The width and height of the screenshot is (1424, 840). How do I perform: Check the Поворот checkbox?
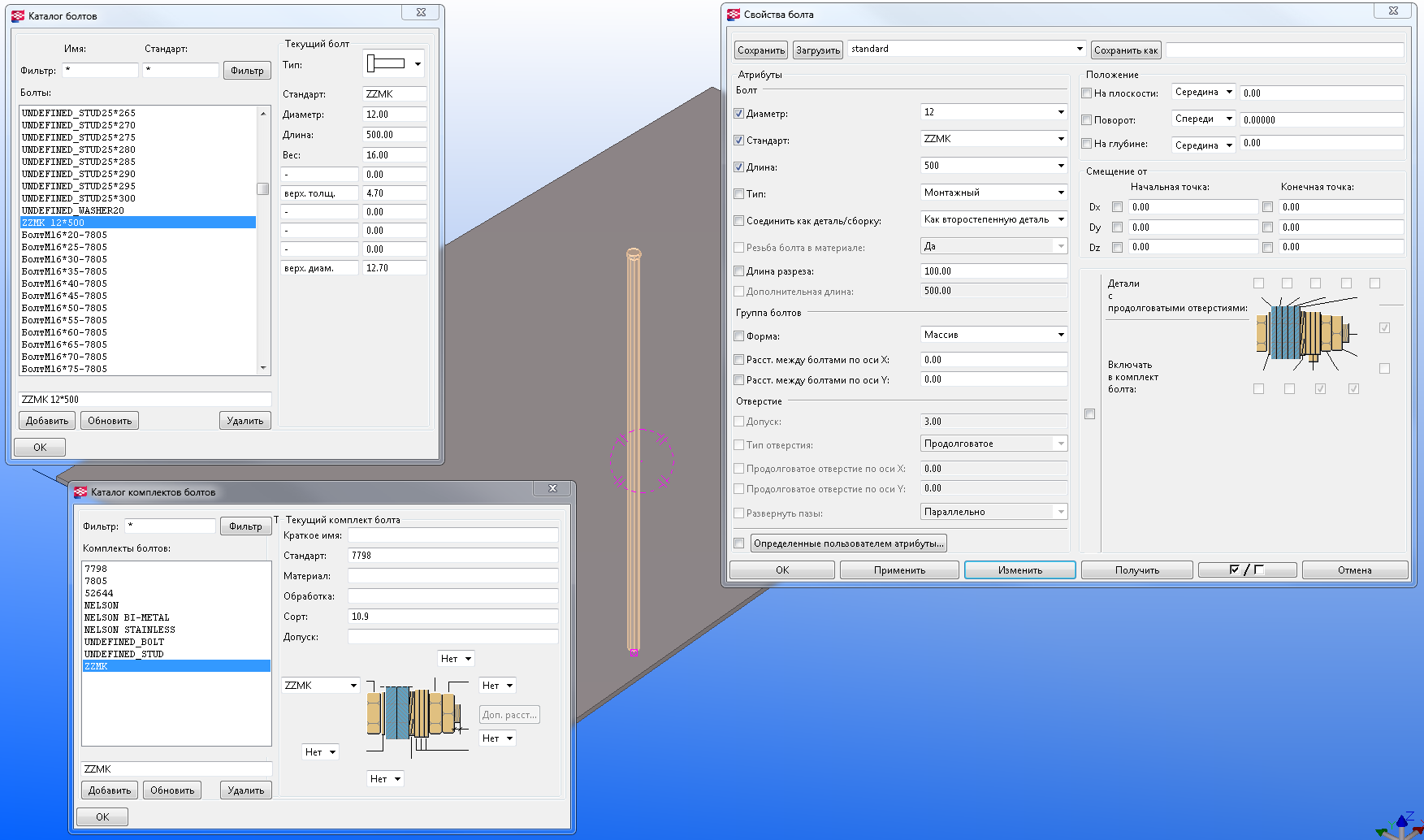click(x=1086, y=120)
